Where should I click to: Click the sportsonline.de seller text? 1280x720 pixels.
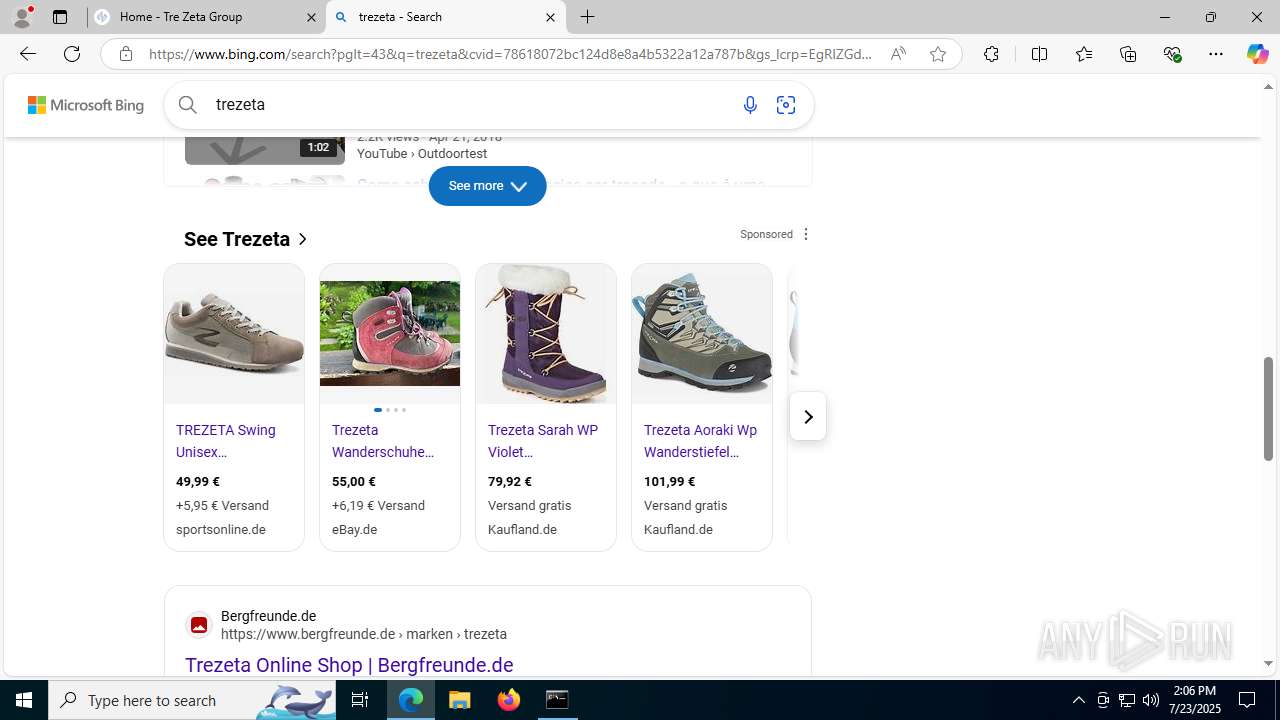221,529
